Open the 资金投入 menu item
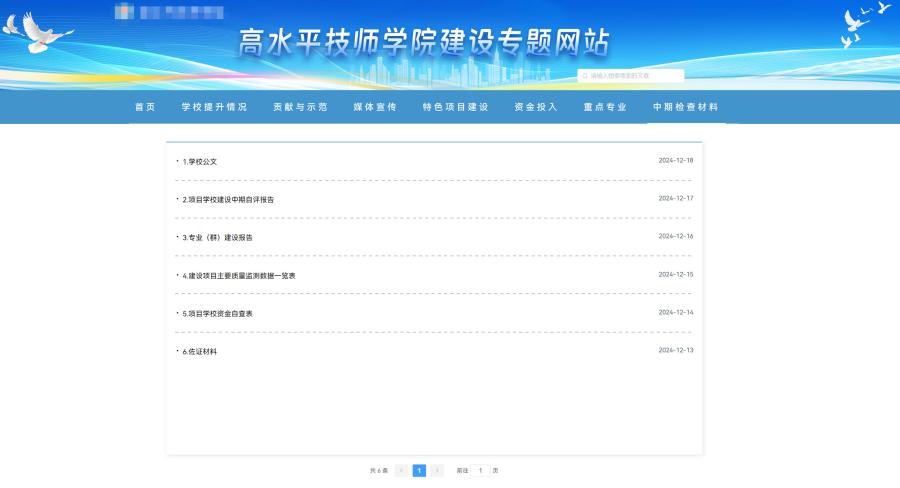The image size is (900, 488). (536, 107)
